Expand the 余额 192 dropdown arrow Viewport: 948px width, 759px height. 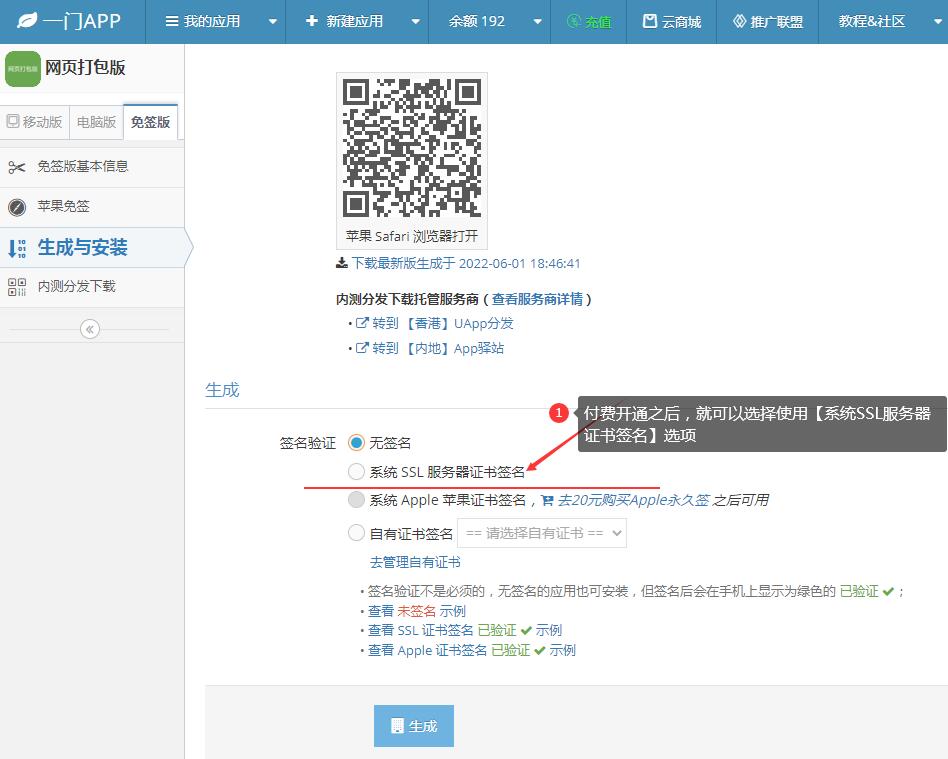537,22
